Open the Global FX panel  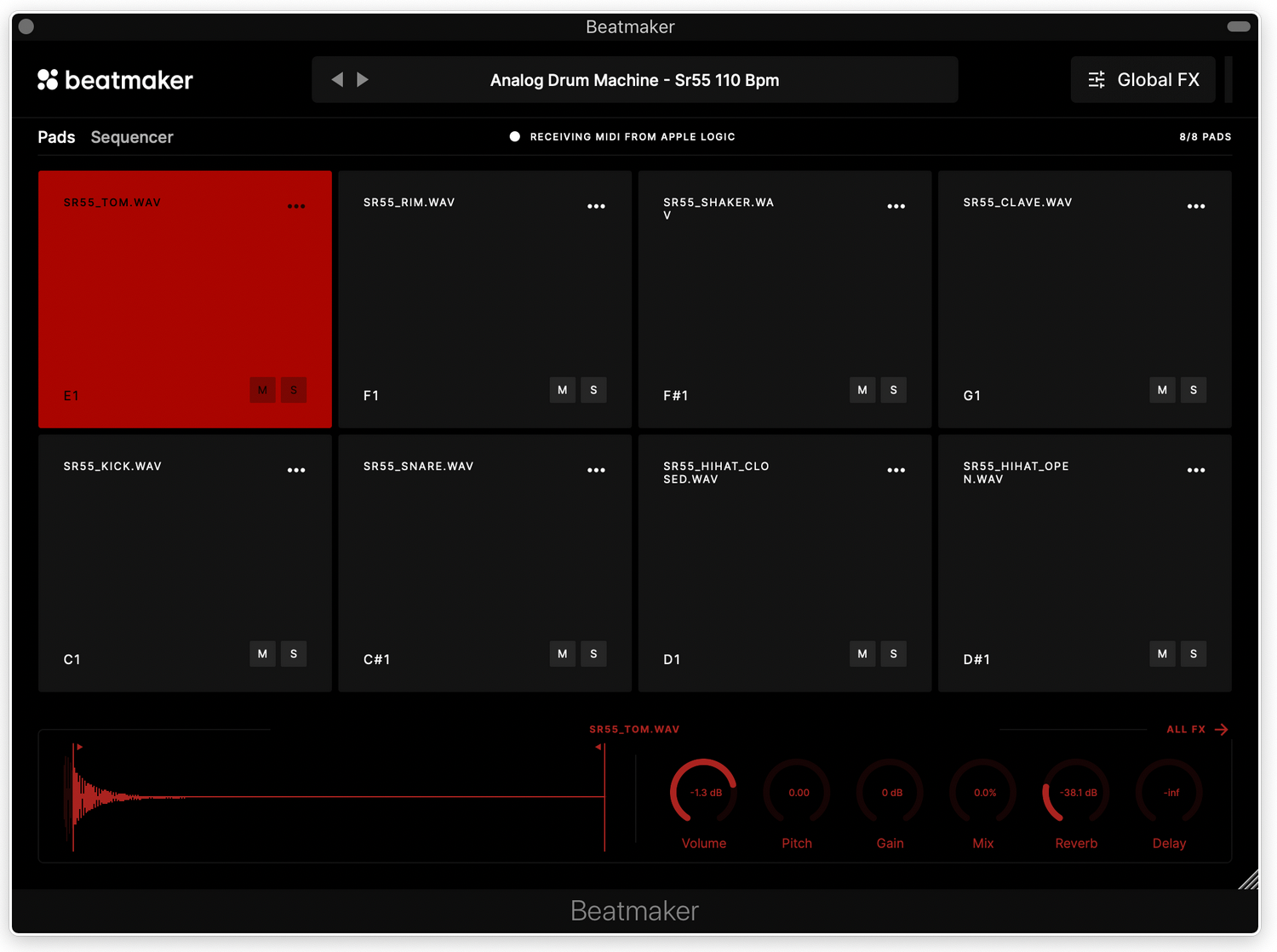1142,79
